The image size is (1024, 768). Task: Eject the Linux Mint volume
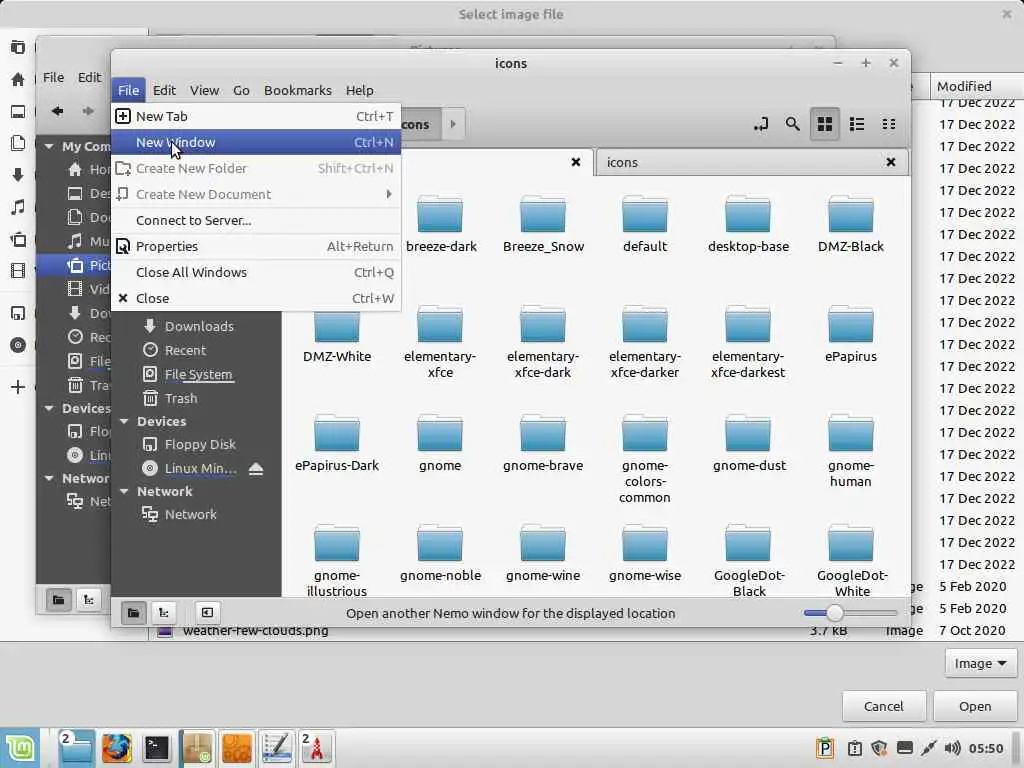tap(256, 468)
